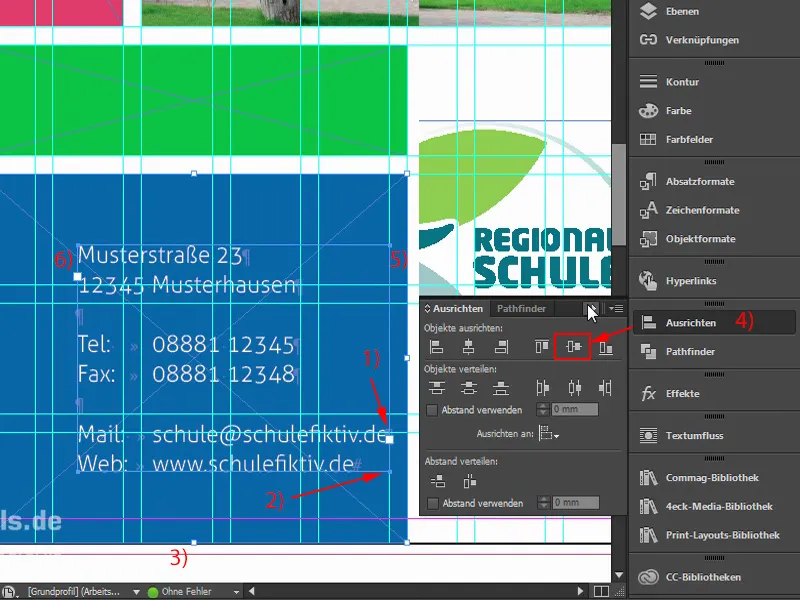Click the vertical scrollbar down arrow
The height and width of the screenshot is (600, 800).
coord(619,575)
